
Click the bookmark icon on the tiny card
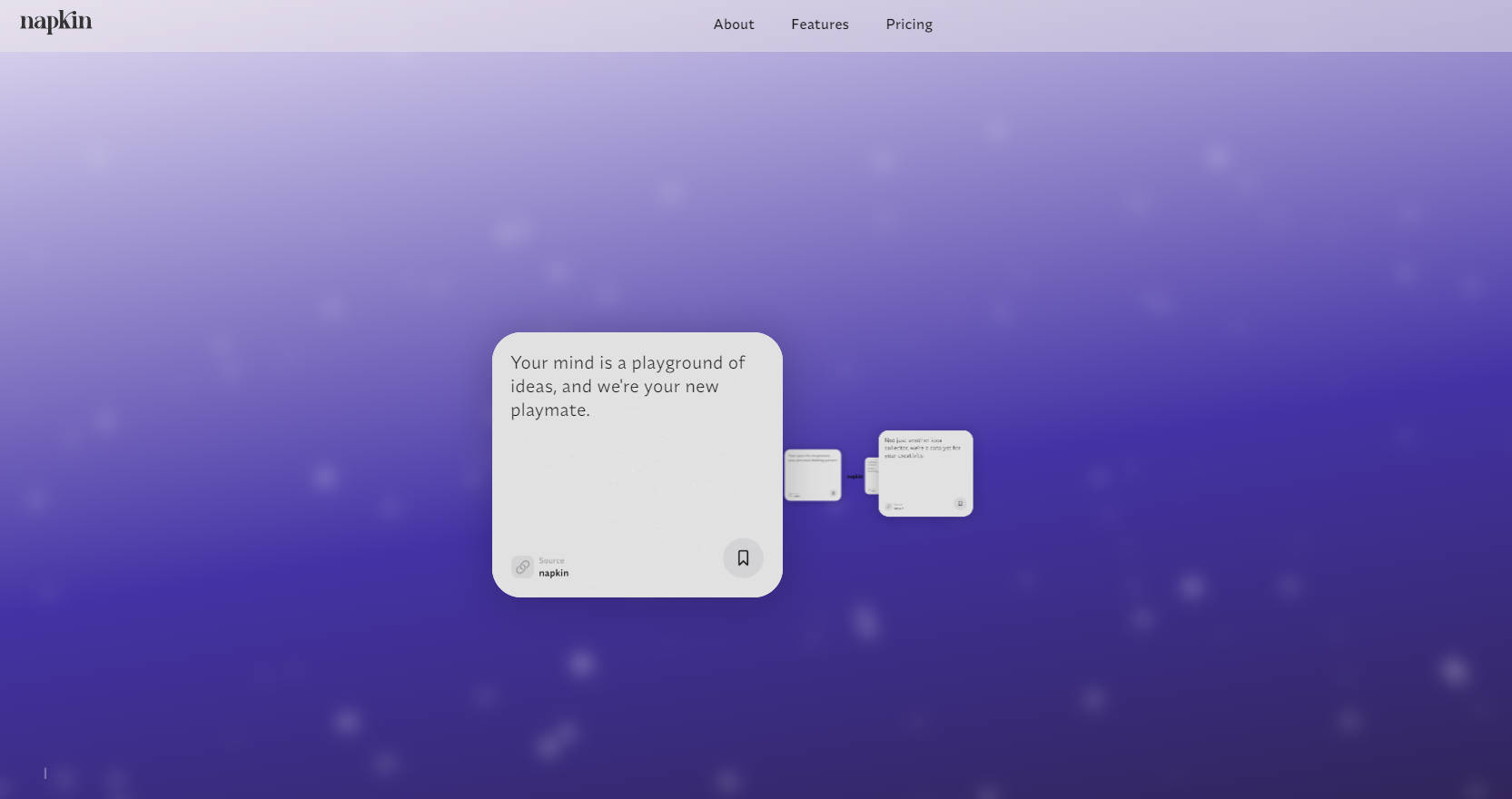[x=833, y=493]
